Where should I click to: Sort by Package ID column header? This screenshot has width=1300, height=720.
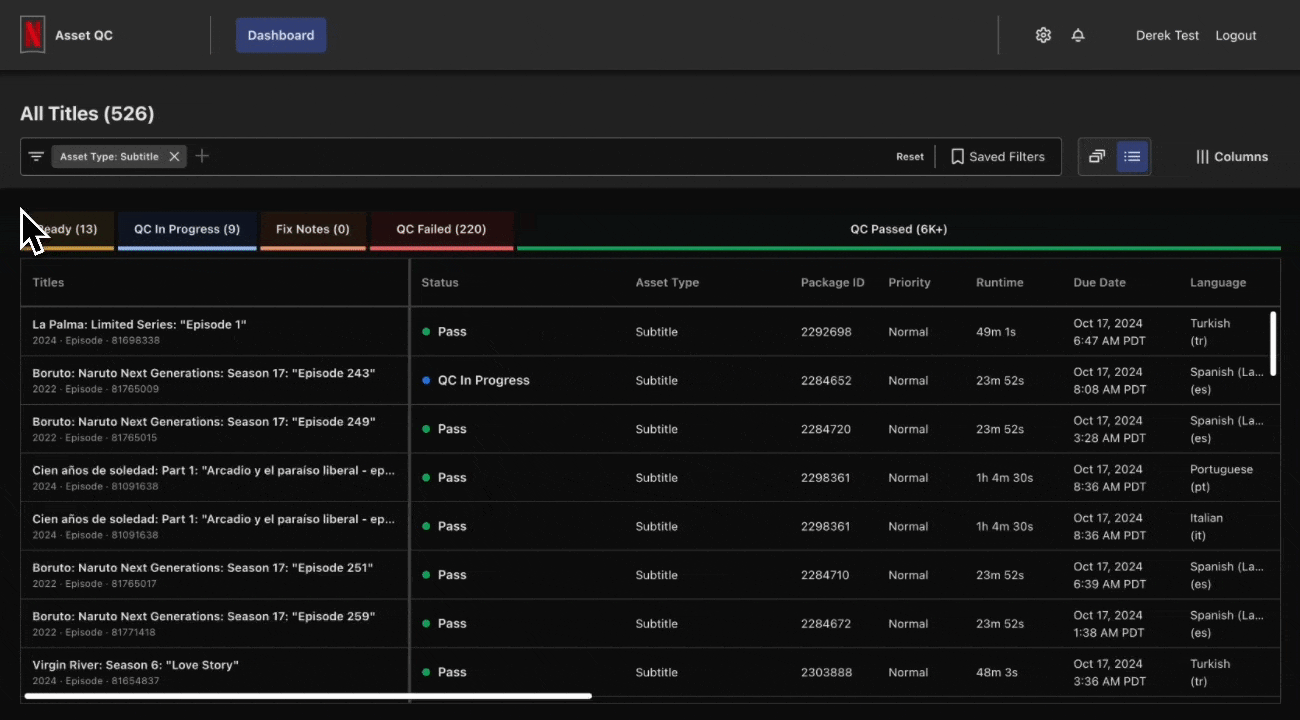[x=832, y=283]
